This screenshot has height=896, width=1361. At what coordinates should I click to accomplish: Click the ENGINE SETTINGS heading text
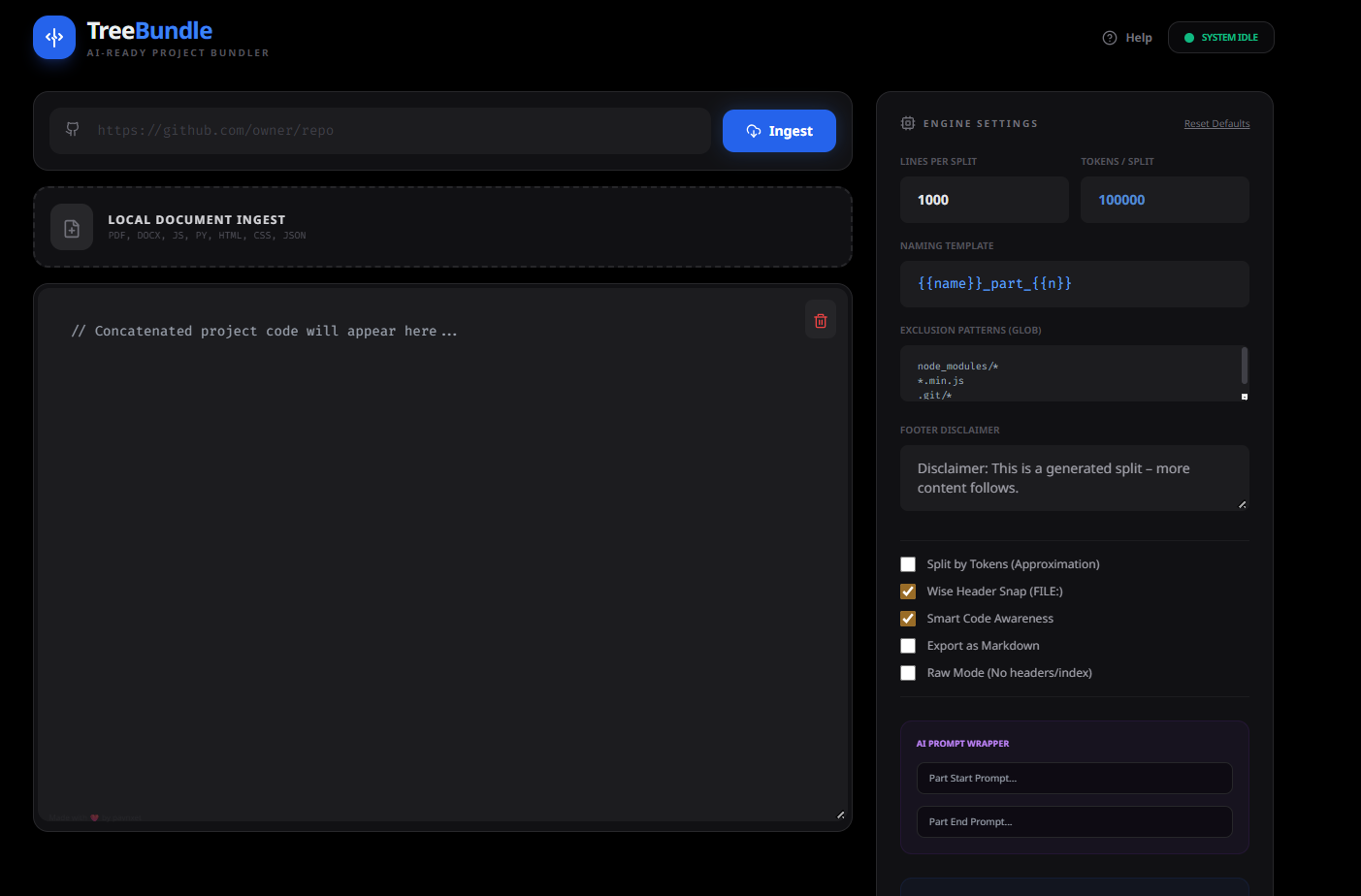[x=980, y=124]
